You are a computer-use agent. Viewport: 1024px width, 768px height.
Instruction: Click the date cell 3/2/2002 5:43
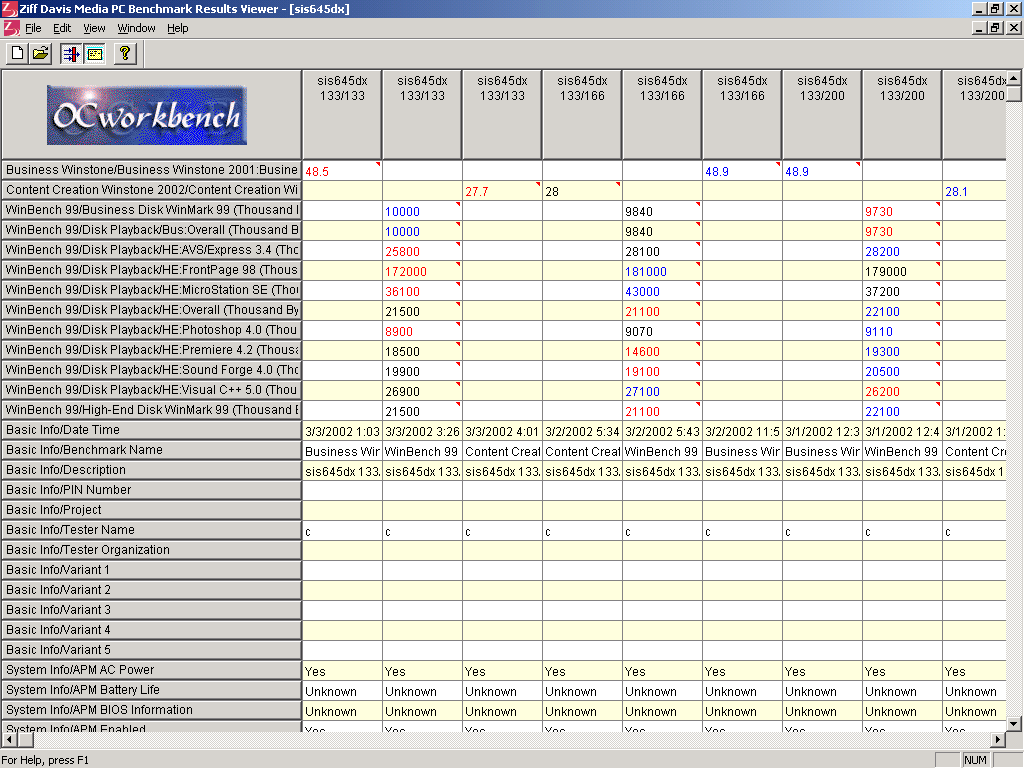click(x=662, y=431)
